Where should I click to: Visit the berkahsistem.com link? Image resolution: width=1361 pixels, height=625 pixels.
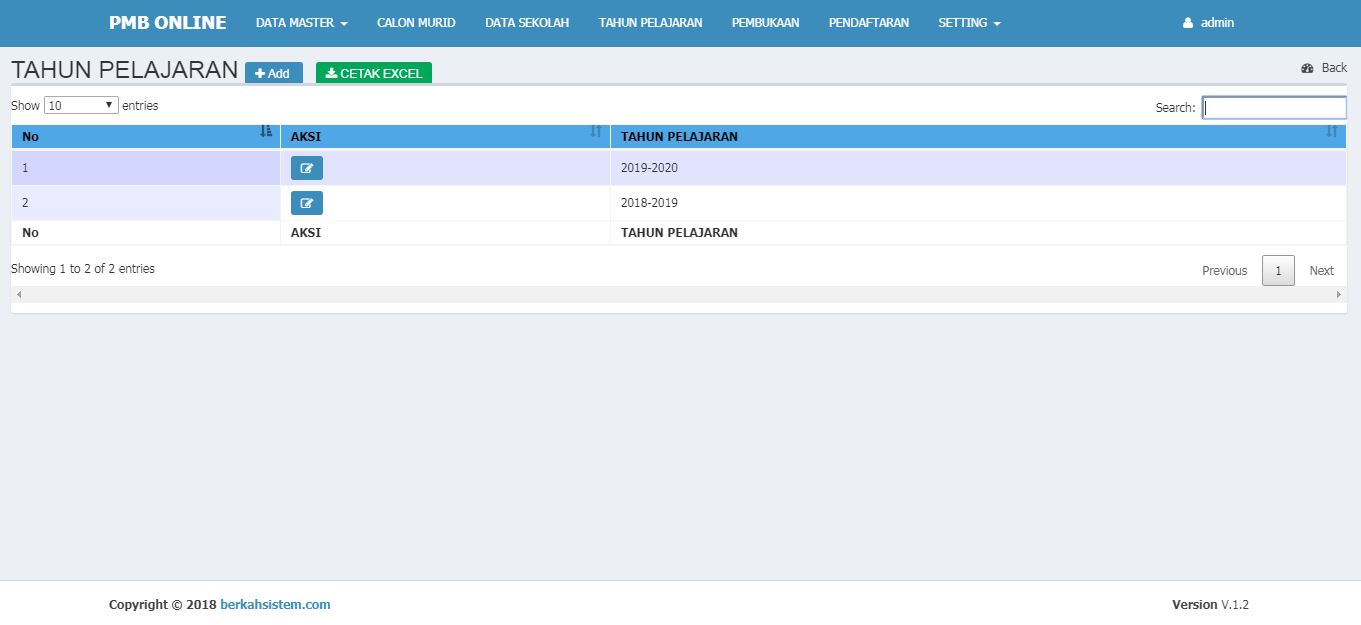(275, 604)
